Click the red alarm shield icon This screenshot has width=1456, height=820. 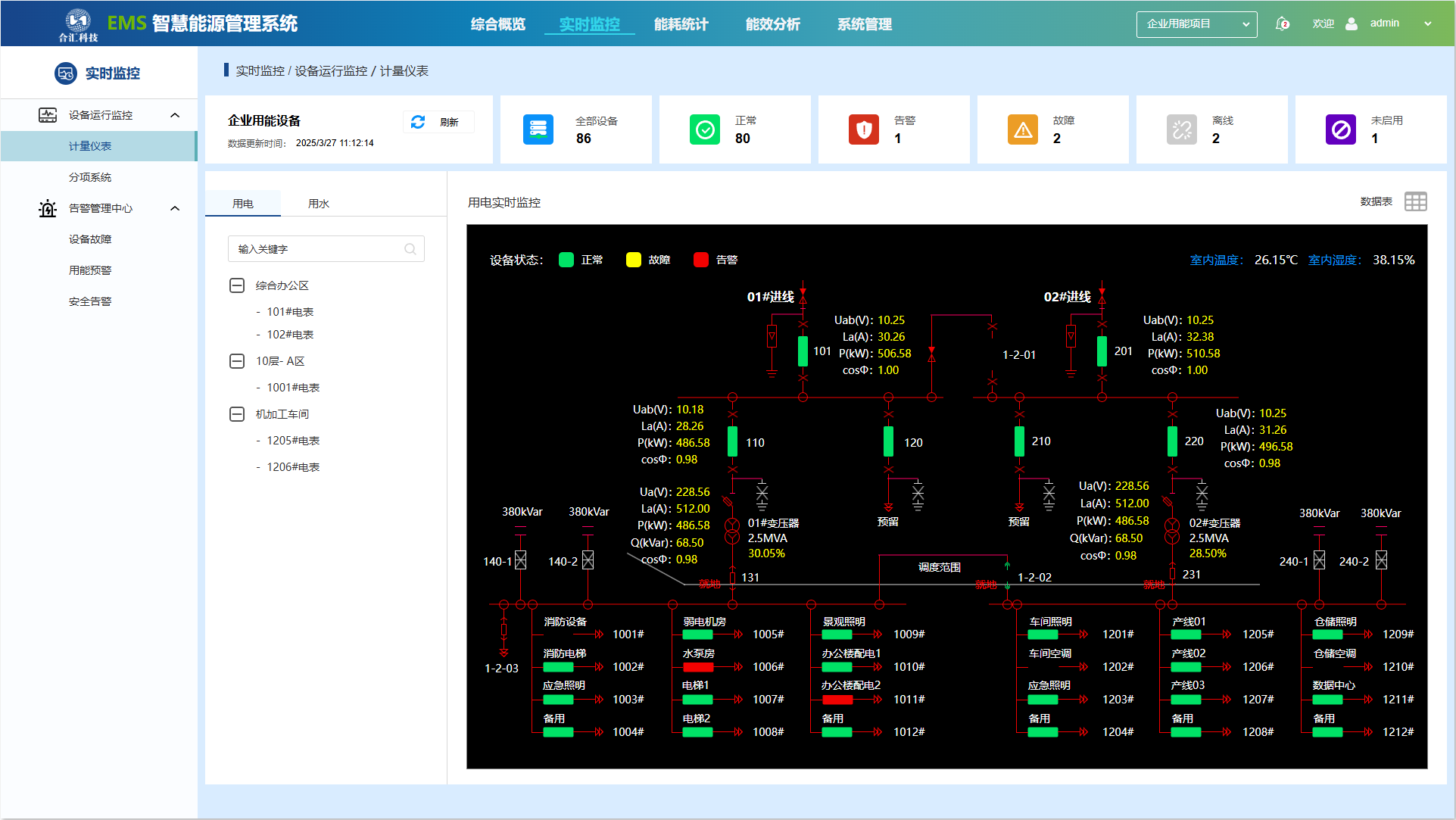tap(863, 129)
